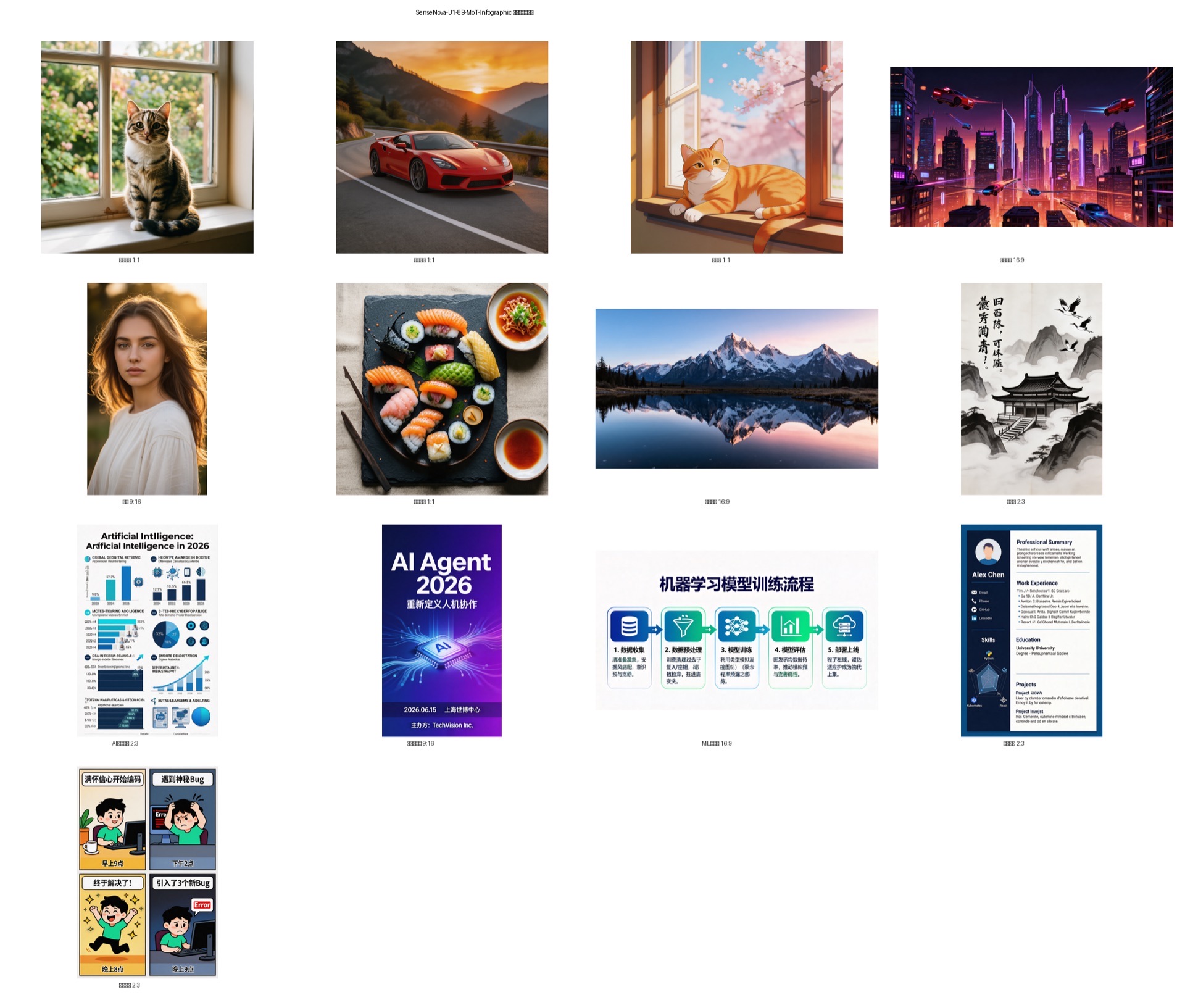The width and height of the screenshot is (1185, 1008).
Task: Open the Artificial Intelligence in 2026 infographic
Action: coord(147,630)
